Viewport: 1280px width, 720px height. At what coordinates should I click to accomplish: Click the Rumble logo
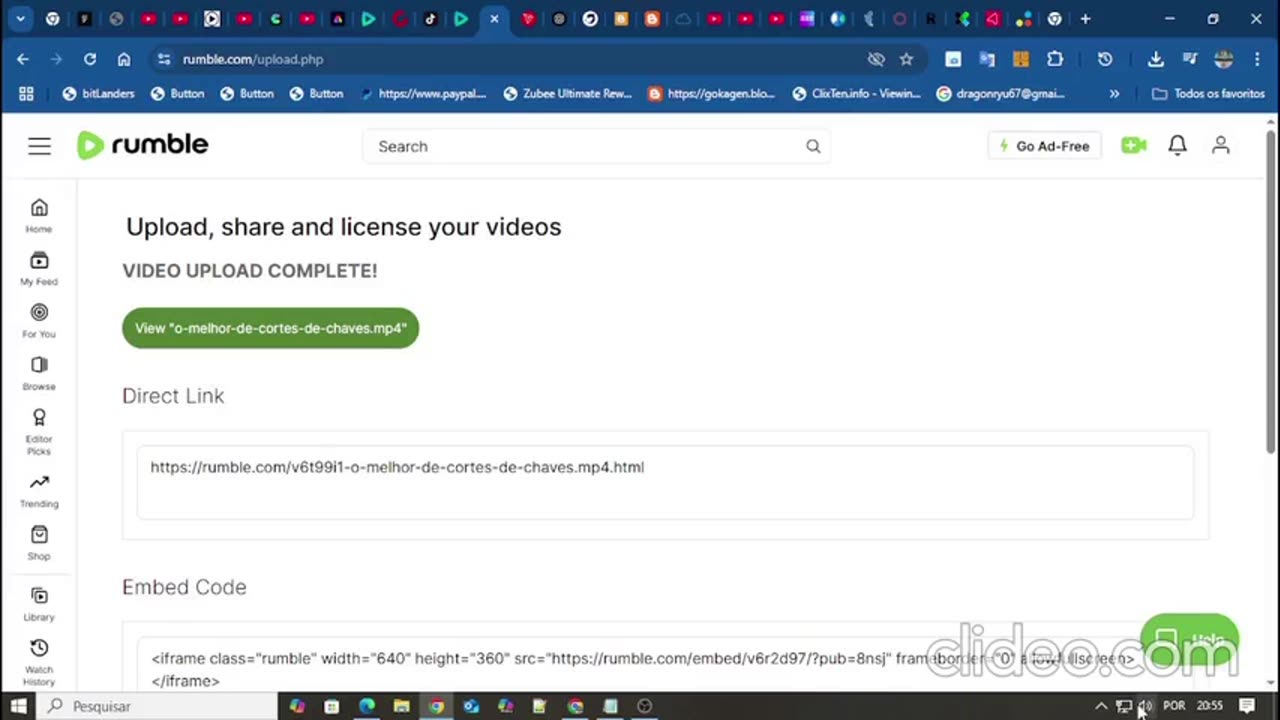pyautogui.click(x=143, y=145)
